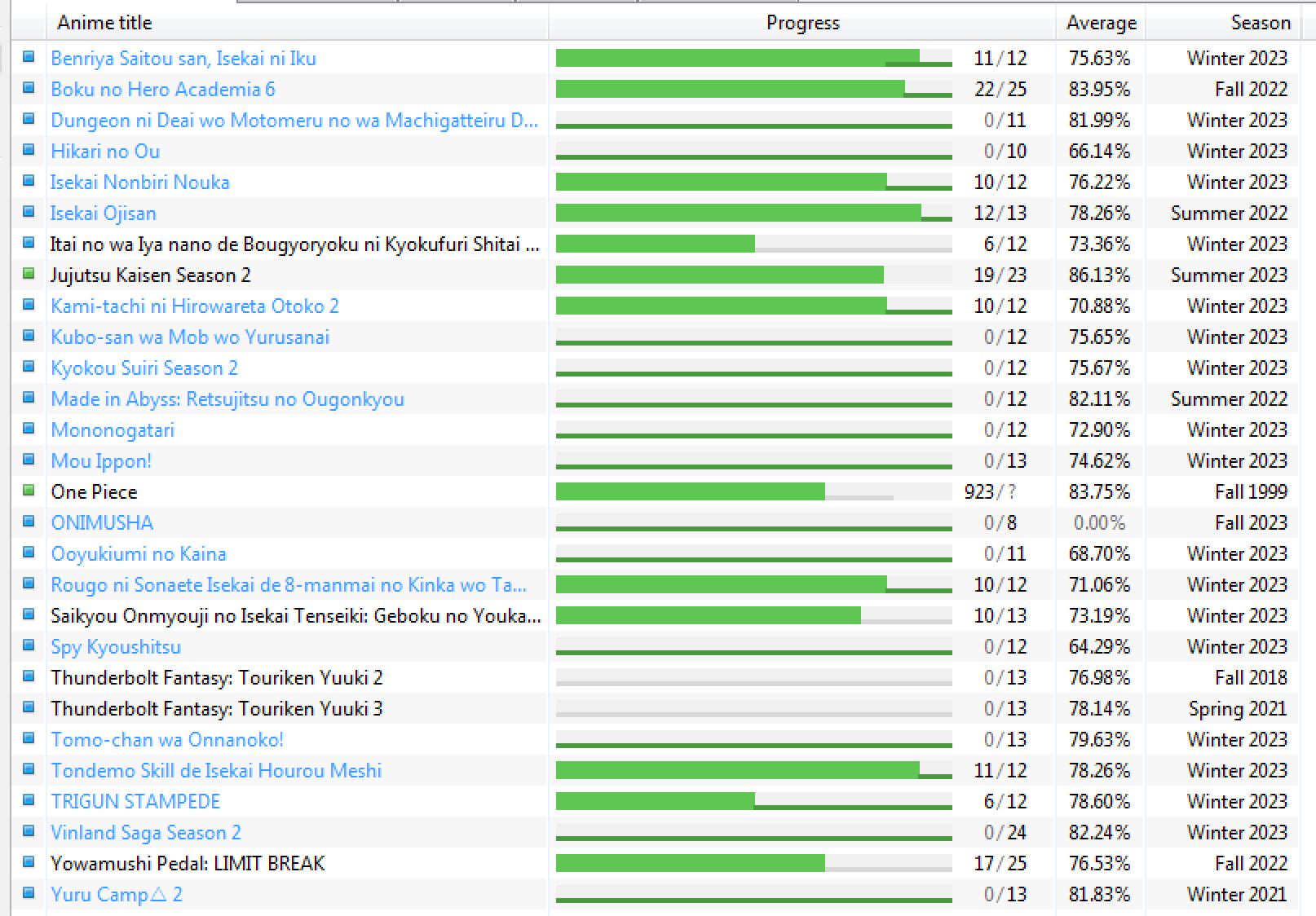Click the 22/25 episode count
1316x916 pixels.
click(1000, 90)
